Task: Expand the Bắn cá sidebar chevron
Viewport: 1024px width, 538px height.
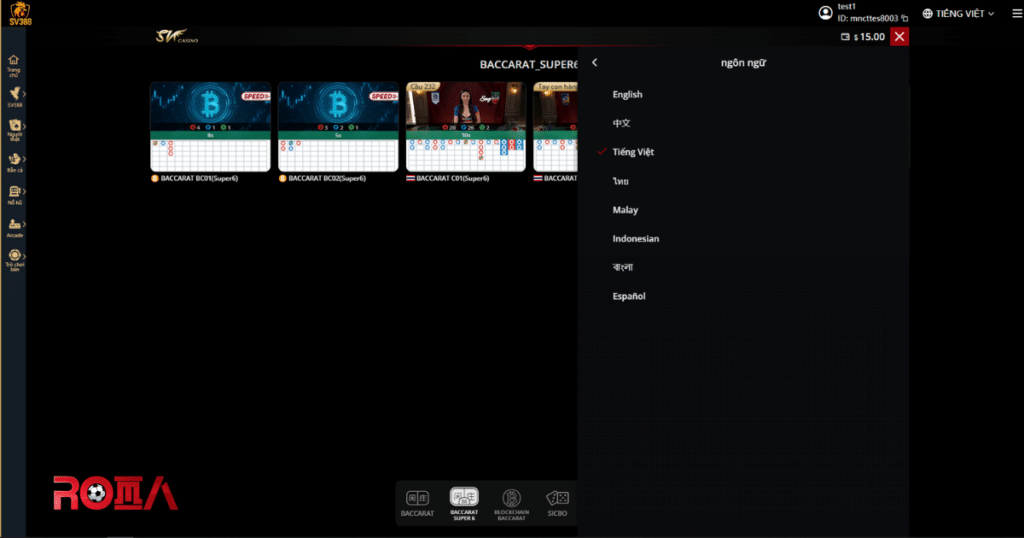Action: point(24,159)
